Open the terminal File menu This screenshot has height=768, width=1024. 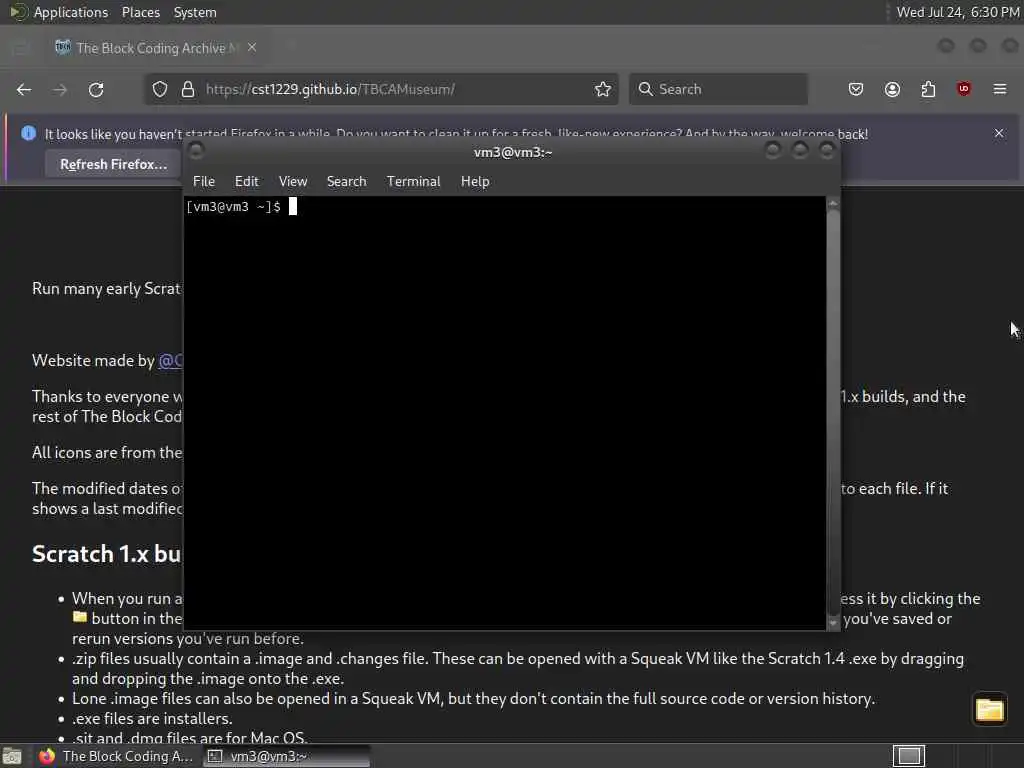pyautogui.click(x=204, y=182)
